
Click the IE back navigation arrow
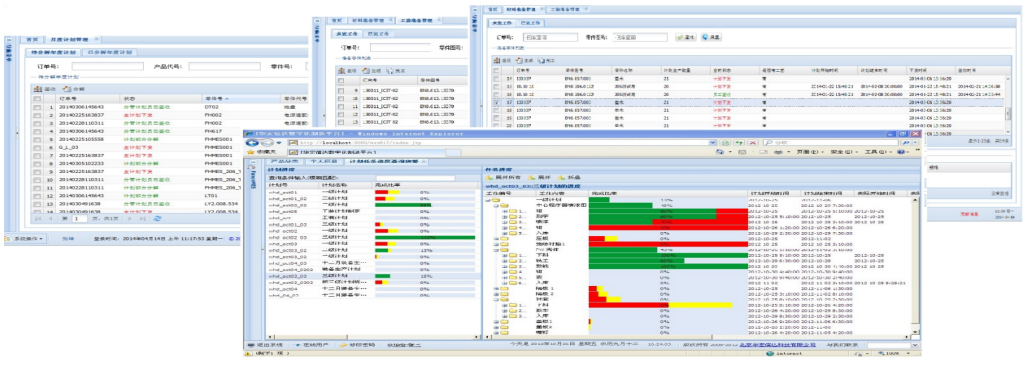click(x=251, y=143)
